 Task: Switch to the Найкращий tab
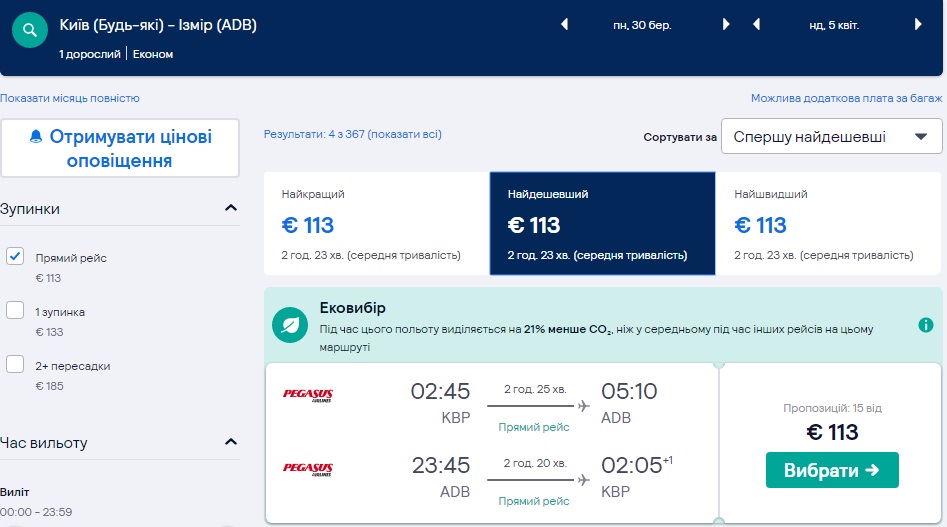pyautogui.click(x=376, y=224)
